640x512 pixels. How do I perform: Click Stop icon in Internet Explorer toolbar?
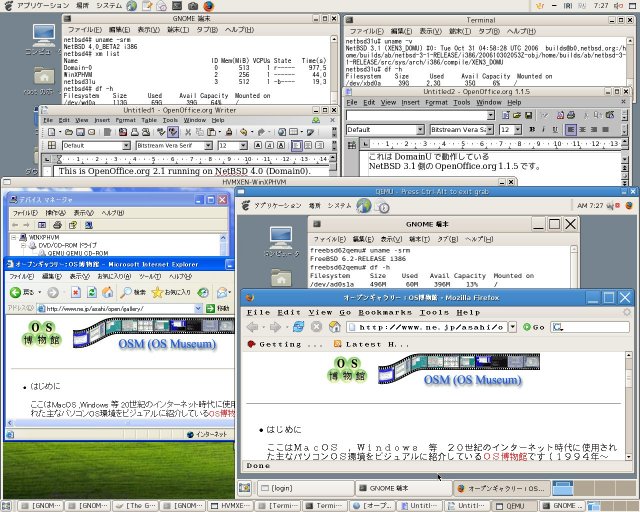76,292
